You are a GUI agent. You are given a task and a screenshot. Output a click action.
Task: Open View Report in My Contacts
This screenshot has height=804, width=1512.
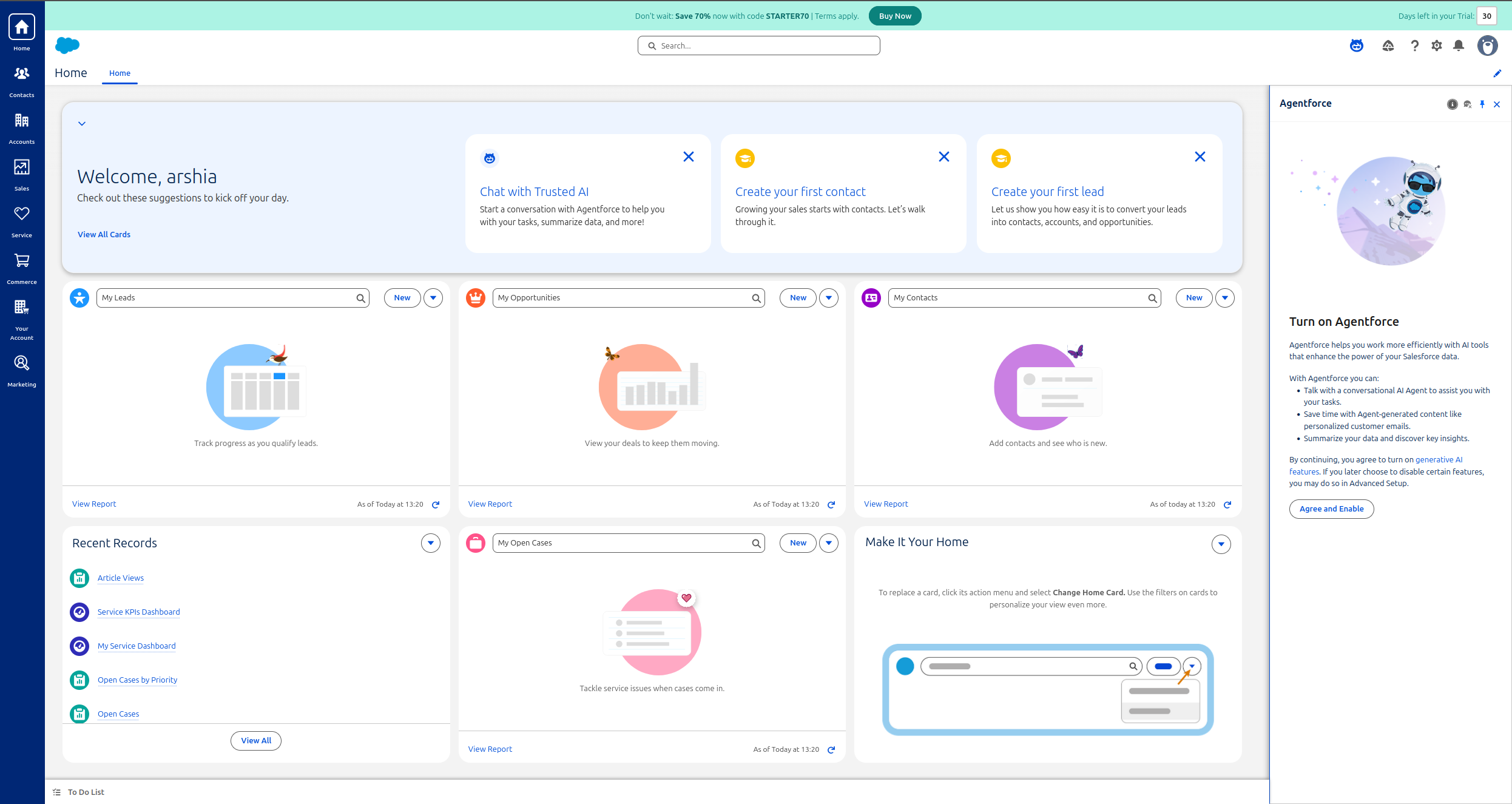[886, 504]
